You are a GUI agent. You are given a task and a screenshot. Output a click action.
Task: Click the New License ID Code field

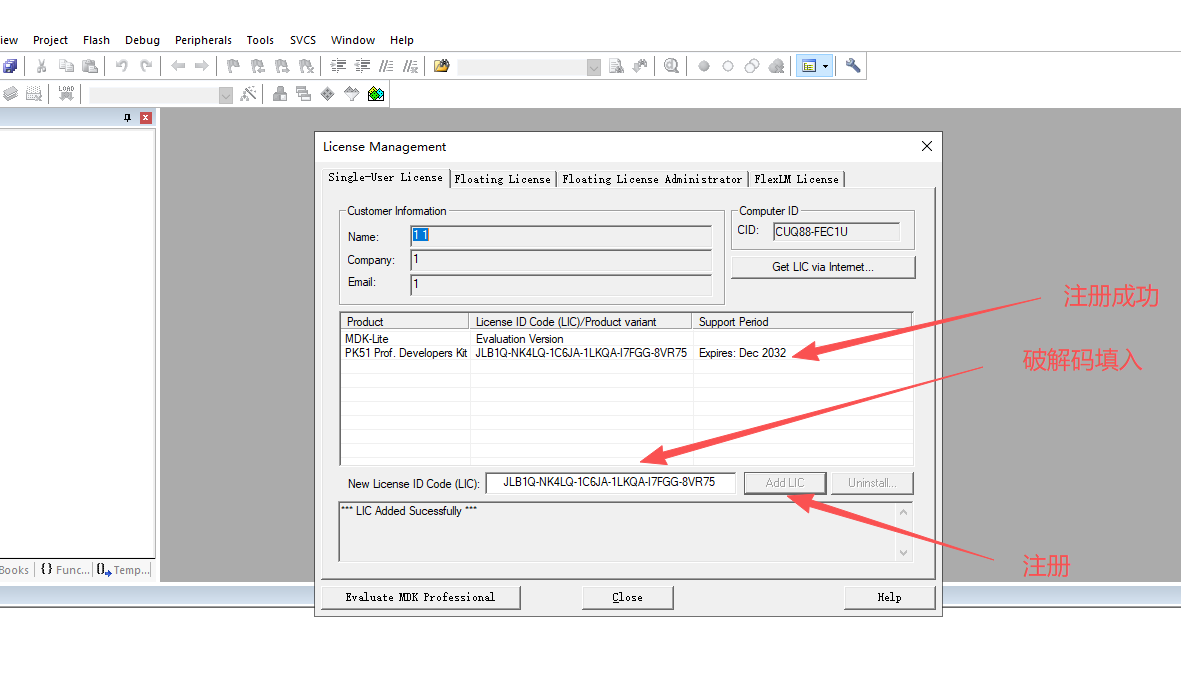(610, 482)
